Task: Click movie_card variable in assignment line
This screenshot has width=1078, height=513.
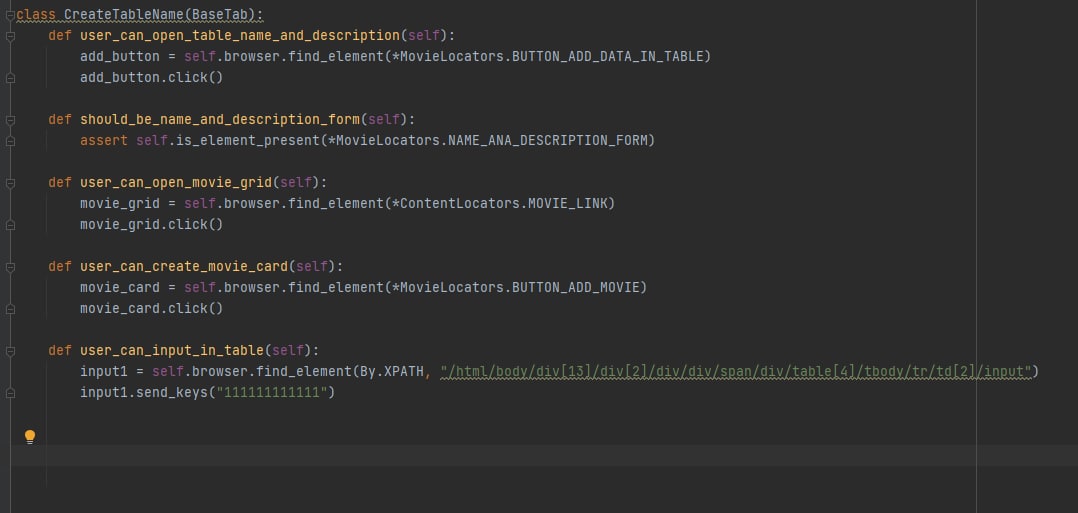Action: [x=120, y=287]
